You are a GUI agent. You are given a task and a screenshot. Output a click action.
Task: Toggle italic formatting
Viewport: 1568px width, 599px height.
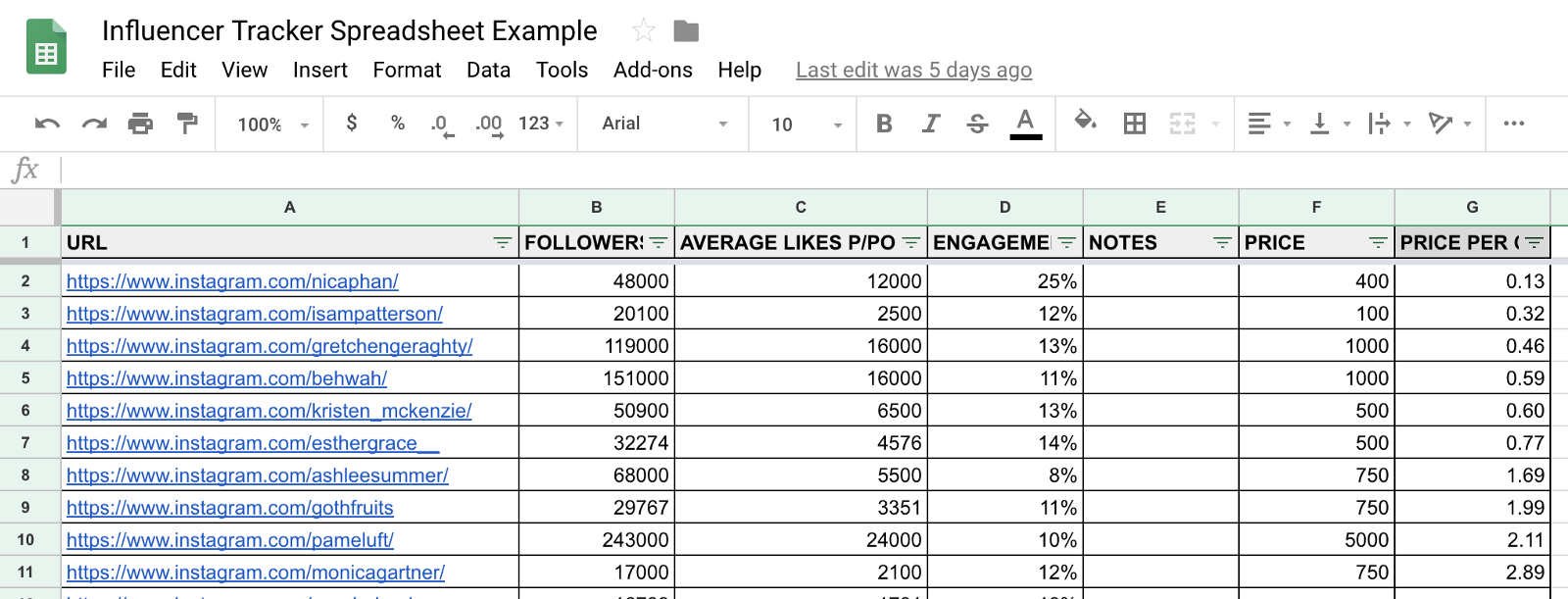[930, 124]
